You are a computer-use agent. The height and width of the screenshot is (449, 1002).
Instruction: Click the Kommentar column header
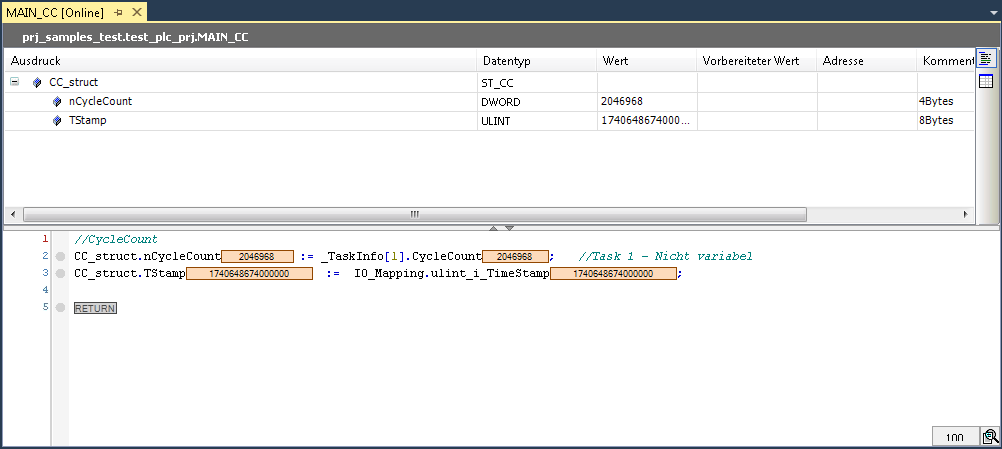tap(946, 61)
